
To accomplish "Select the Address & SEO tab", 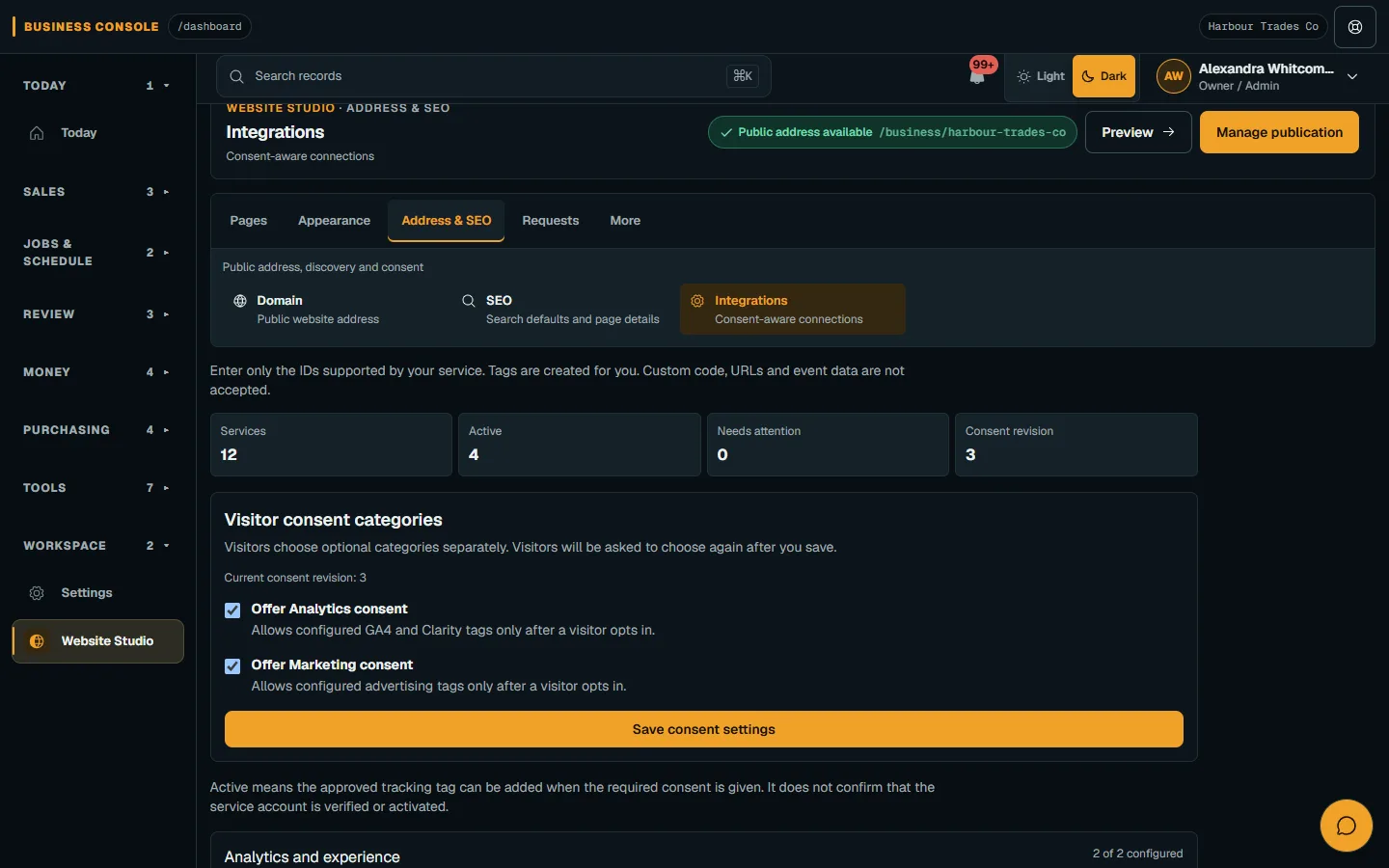I will click(447, 221).
